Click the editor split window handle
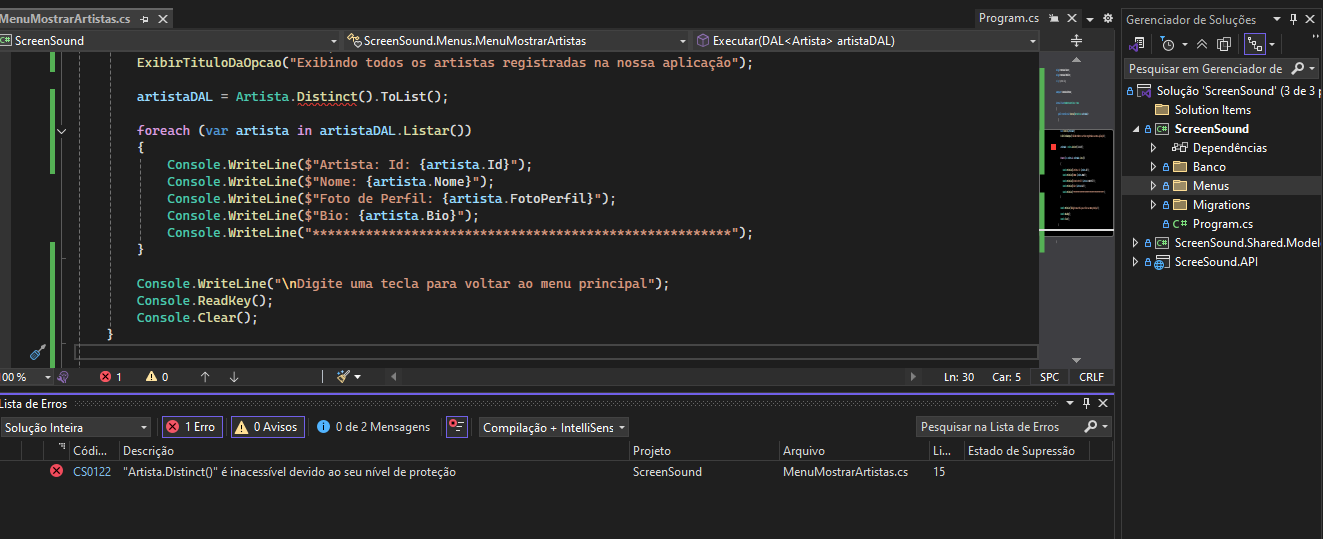The image size is (1323, 539). (x=1077, y=41)
